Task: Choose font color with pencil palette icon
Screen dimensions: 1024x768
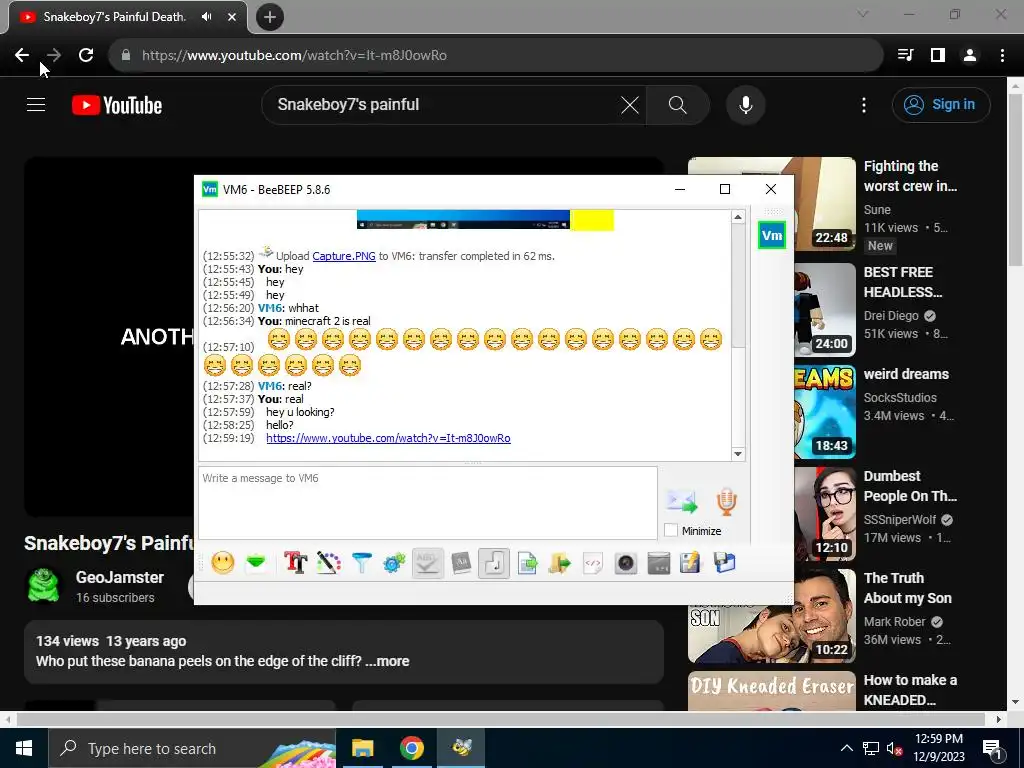Action: [328, 563]
